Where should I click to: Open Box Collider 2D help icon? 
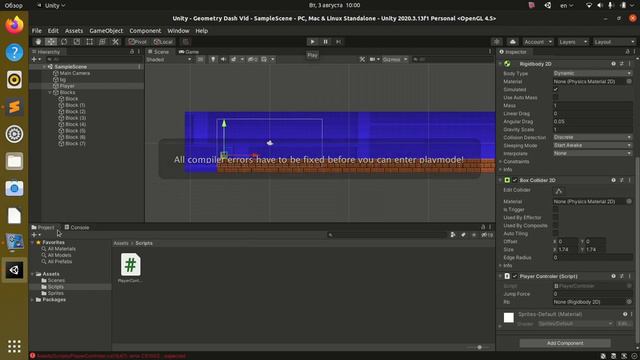pos(613,180)
